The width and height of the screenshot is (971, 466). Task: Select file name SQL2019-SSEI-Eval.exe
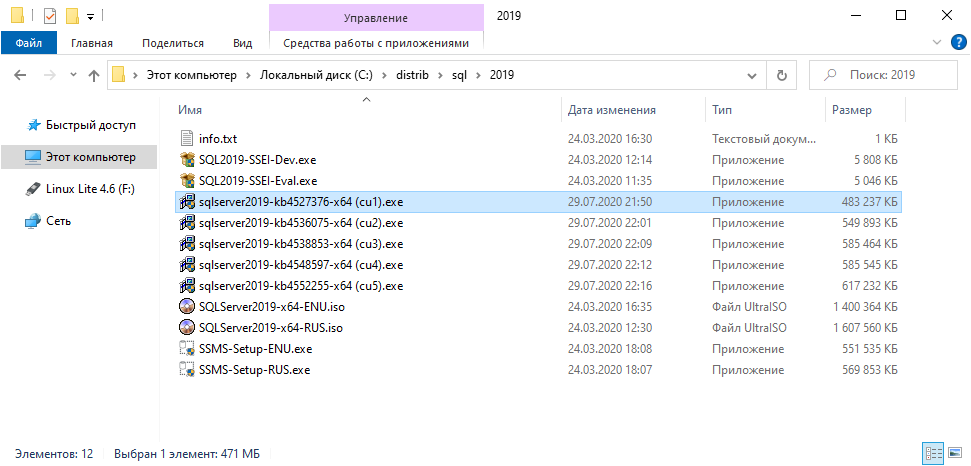click(x=258, y=181)
